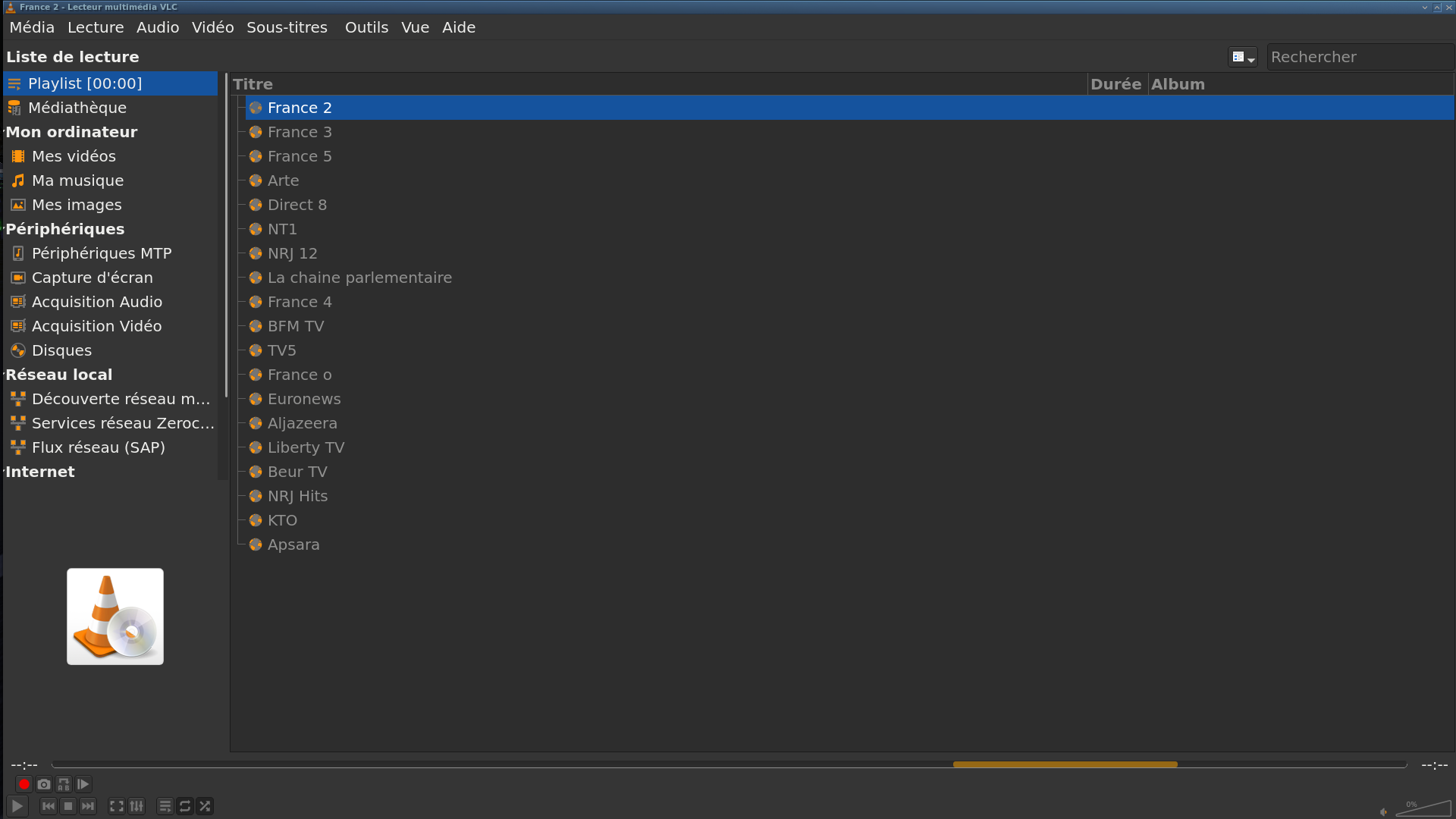
Task: Select Flux réseau (SAP) entry
Action: coord(111,447)
